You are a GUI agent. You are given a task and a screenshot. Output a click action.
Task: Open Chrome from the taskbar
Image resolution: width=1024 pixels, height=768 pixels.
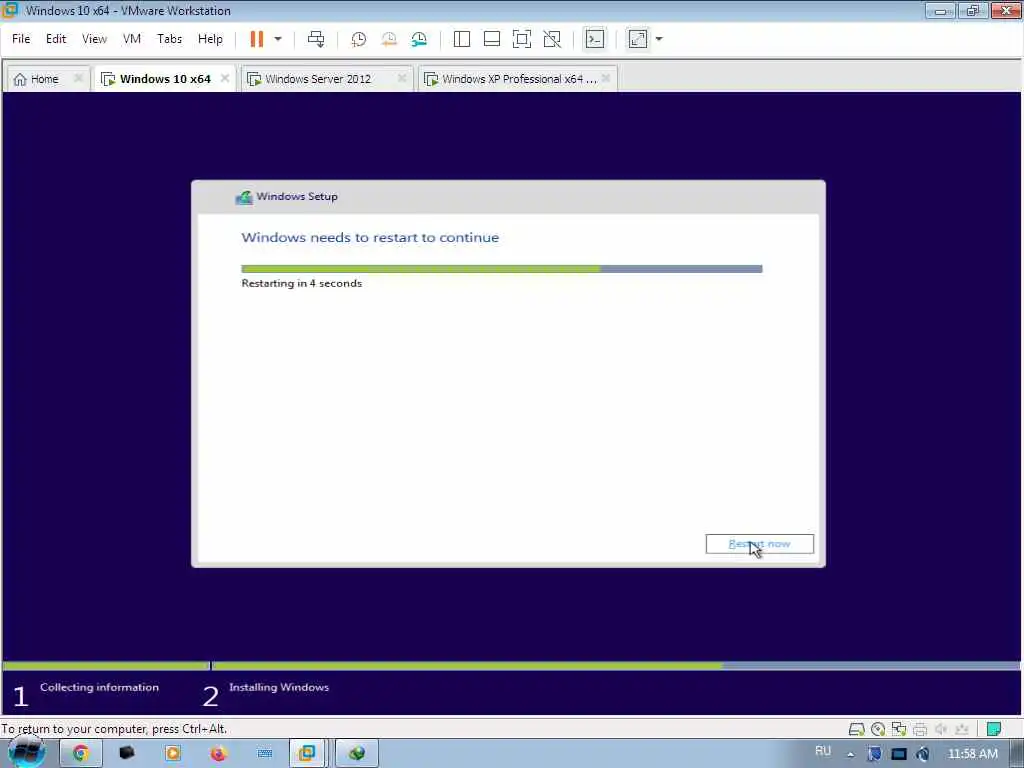click(80, 754)
